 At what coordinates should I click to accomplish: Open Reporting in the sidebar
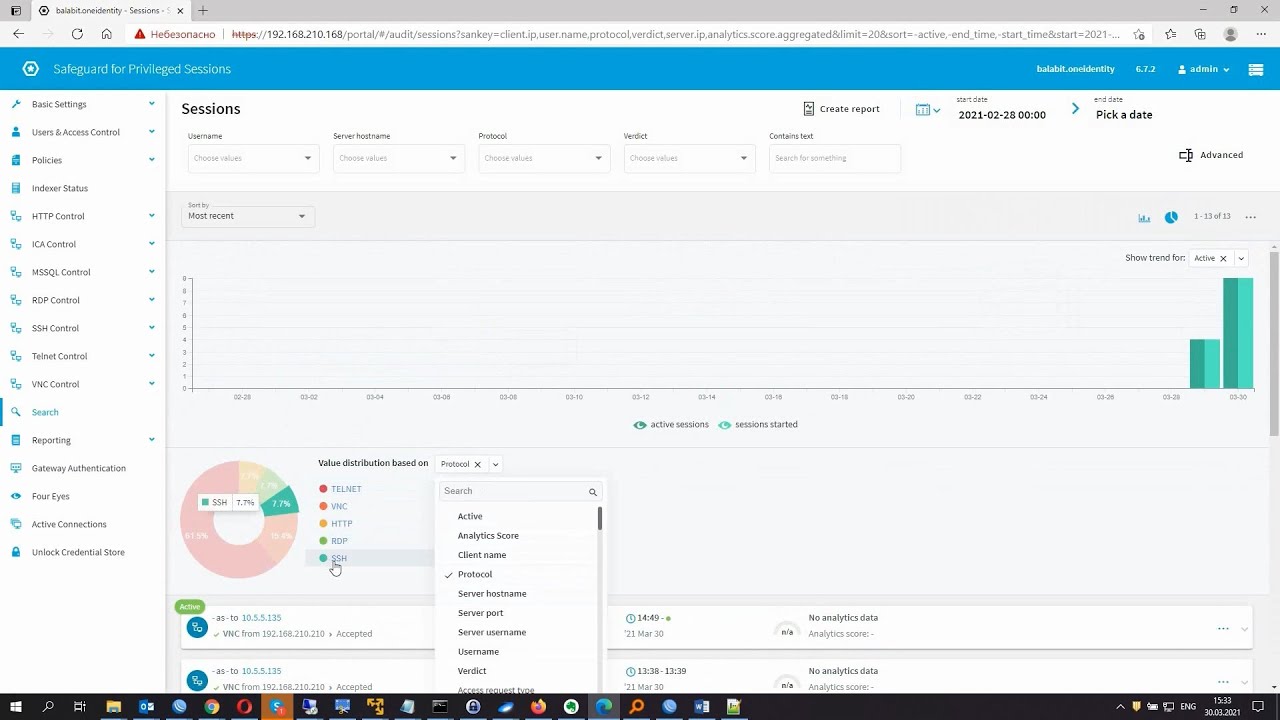click(51, 440)
